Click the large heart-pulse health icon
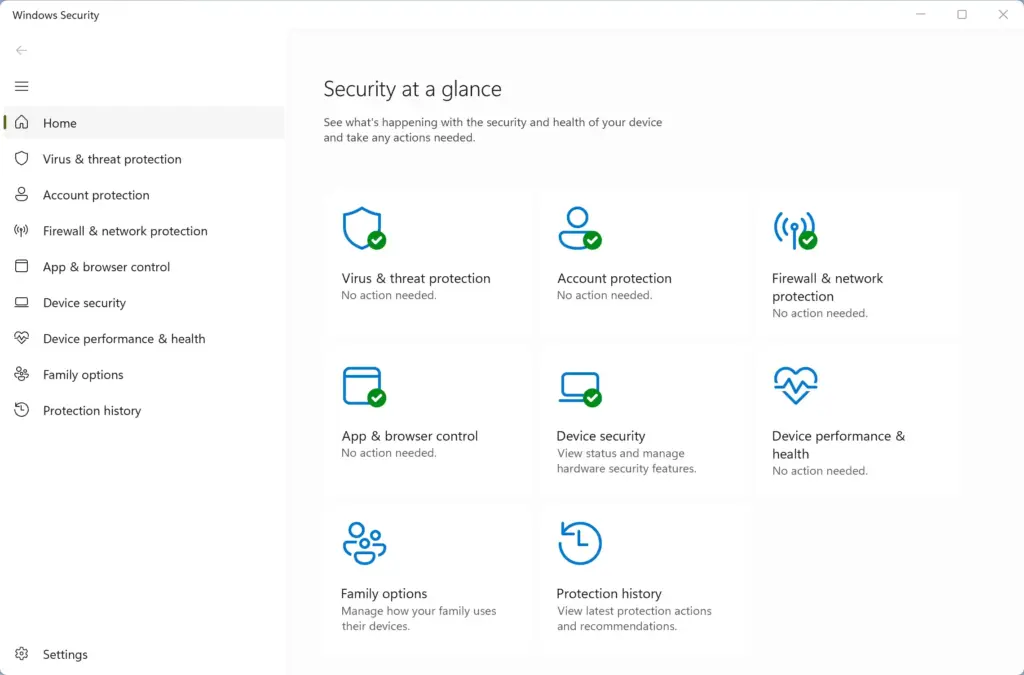1024x675 pixels. (x=795, y=385)
